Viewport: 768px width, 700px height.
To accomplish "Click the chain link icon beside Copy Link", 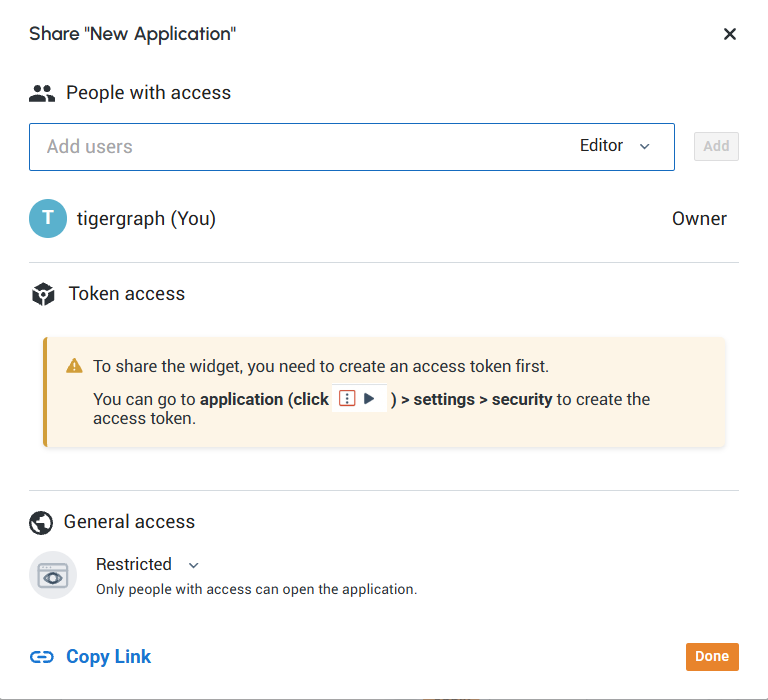I will pos(42,657).
